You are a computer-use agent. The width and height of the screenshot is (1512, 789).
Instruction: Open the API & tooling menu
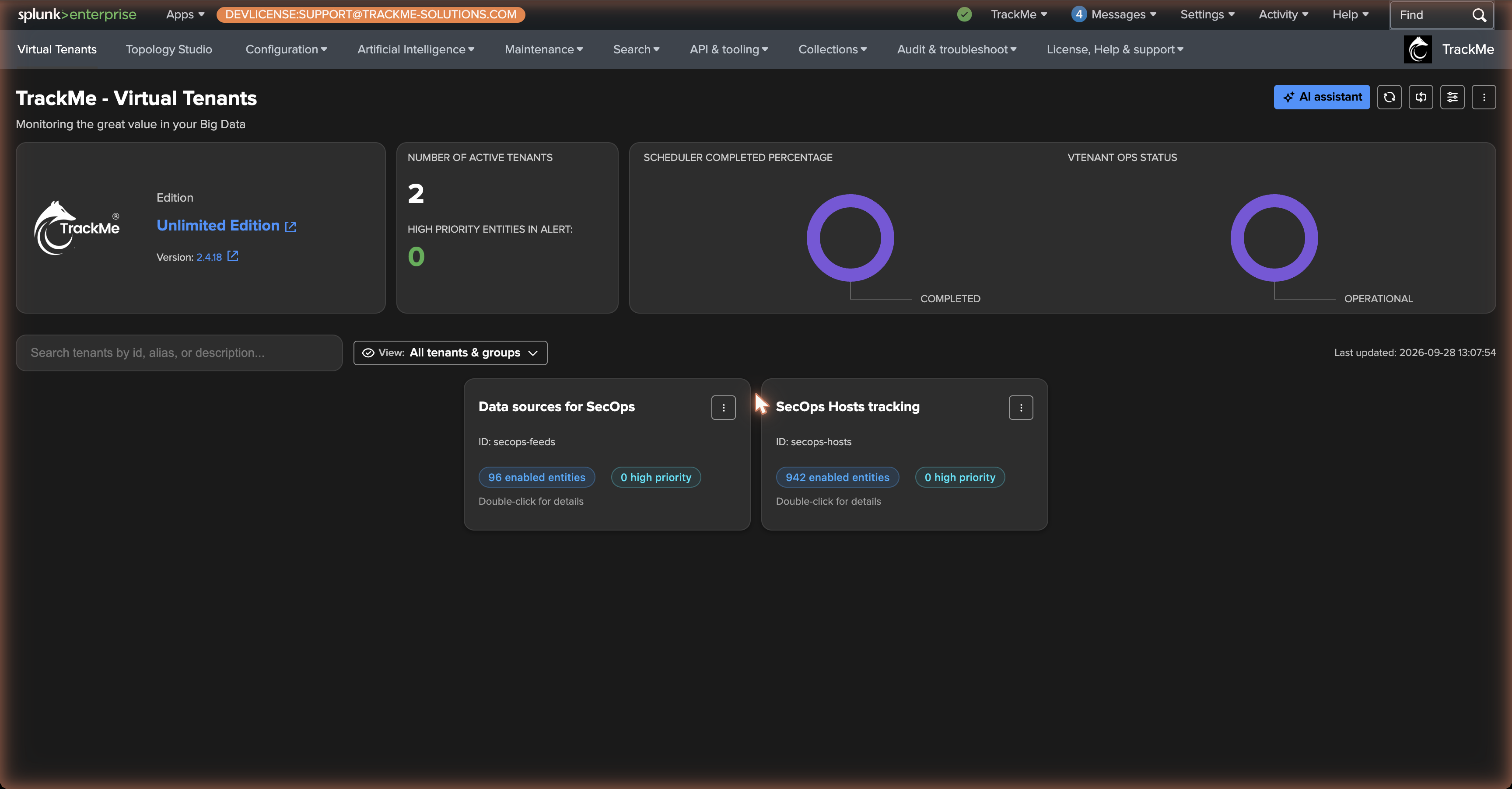click(x=729, y=49)
